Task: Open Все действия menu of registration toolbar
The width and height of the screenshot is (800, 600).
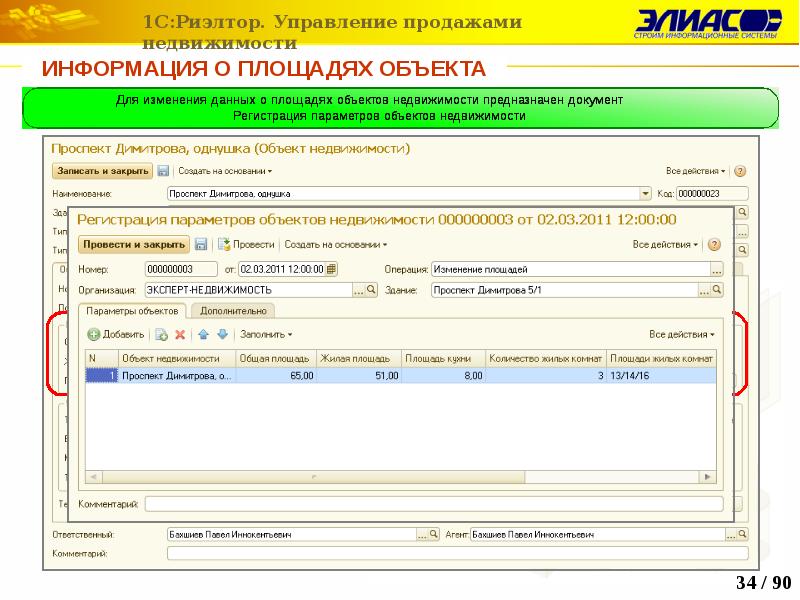Action: click(x=665, y=244)
